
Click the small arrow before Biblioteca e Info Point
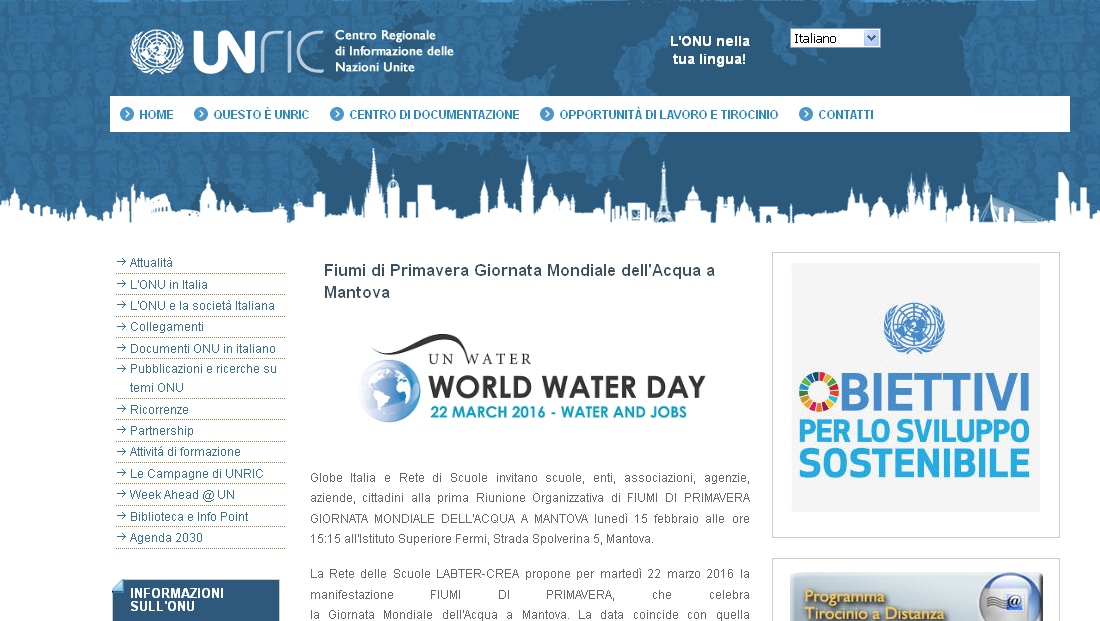pyautogui.click(x=121, y=516)
